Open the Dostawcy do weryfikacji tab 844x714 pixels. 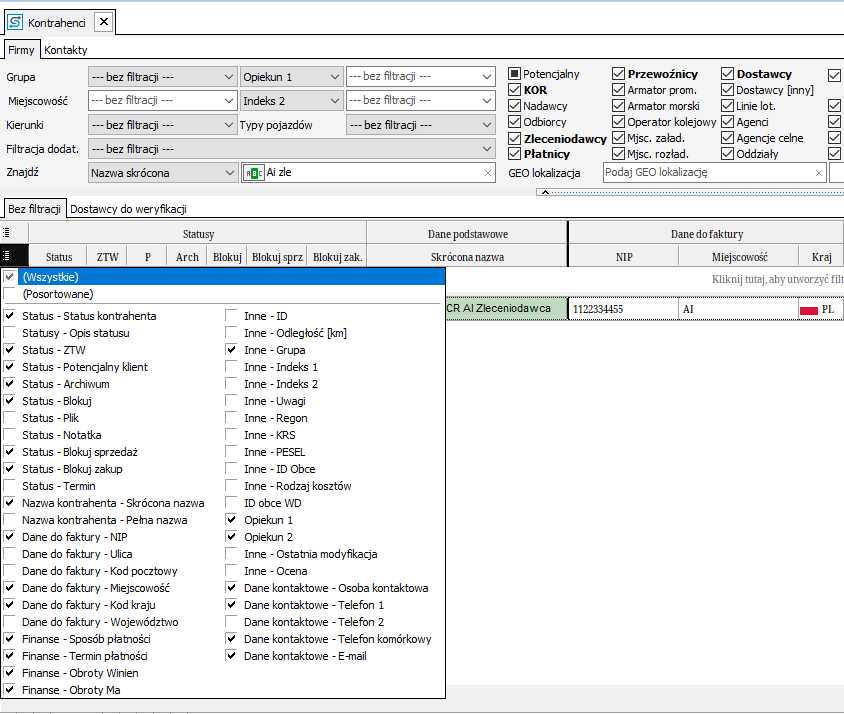pyautogui.click(x=127, y=209)
